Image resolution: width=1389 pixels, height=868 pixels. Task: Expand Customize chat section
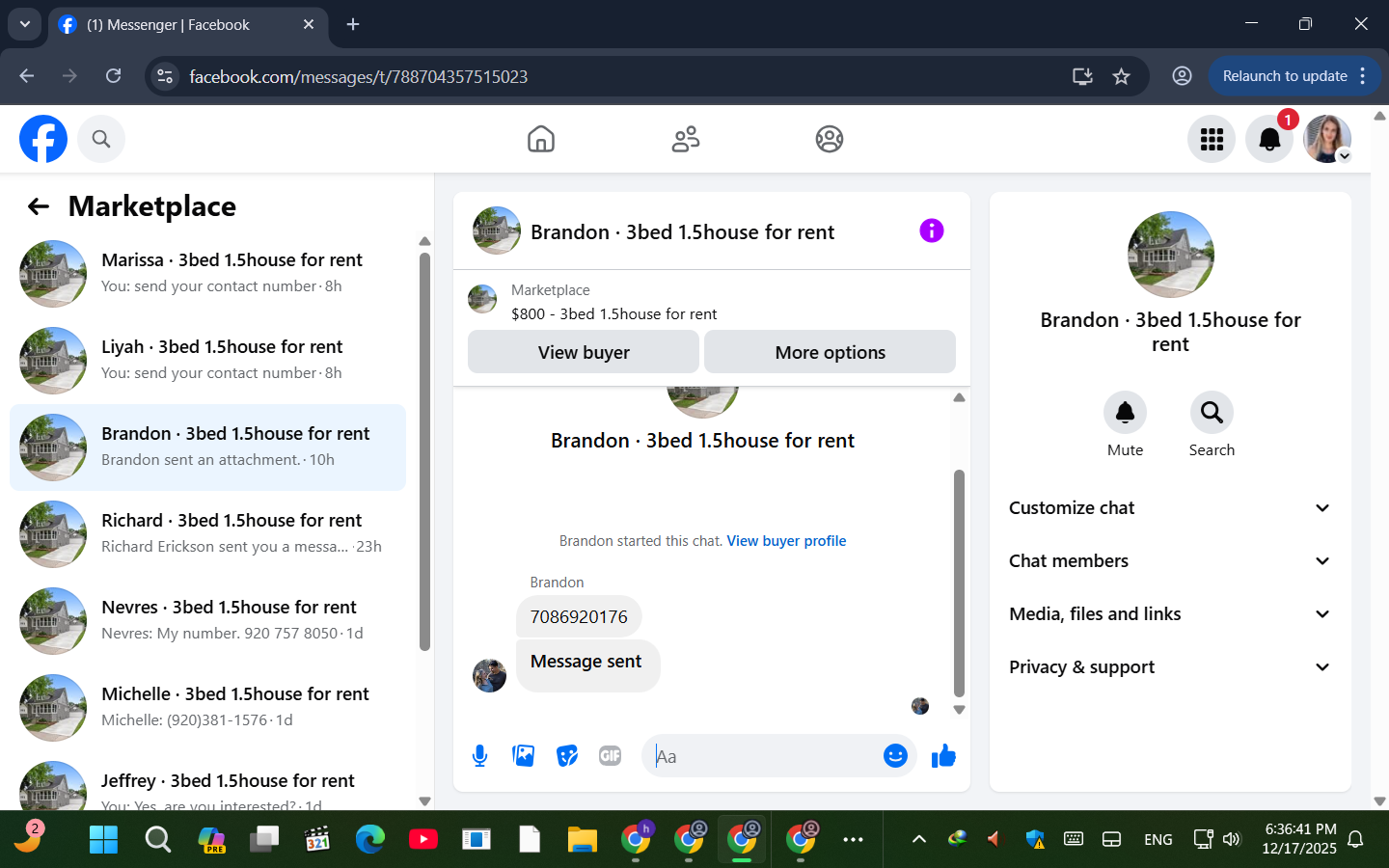point(1170,508)
